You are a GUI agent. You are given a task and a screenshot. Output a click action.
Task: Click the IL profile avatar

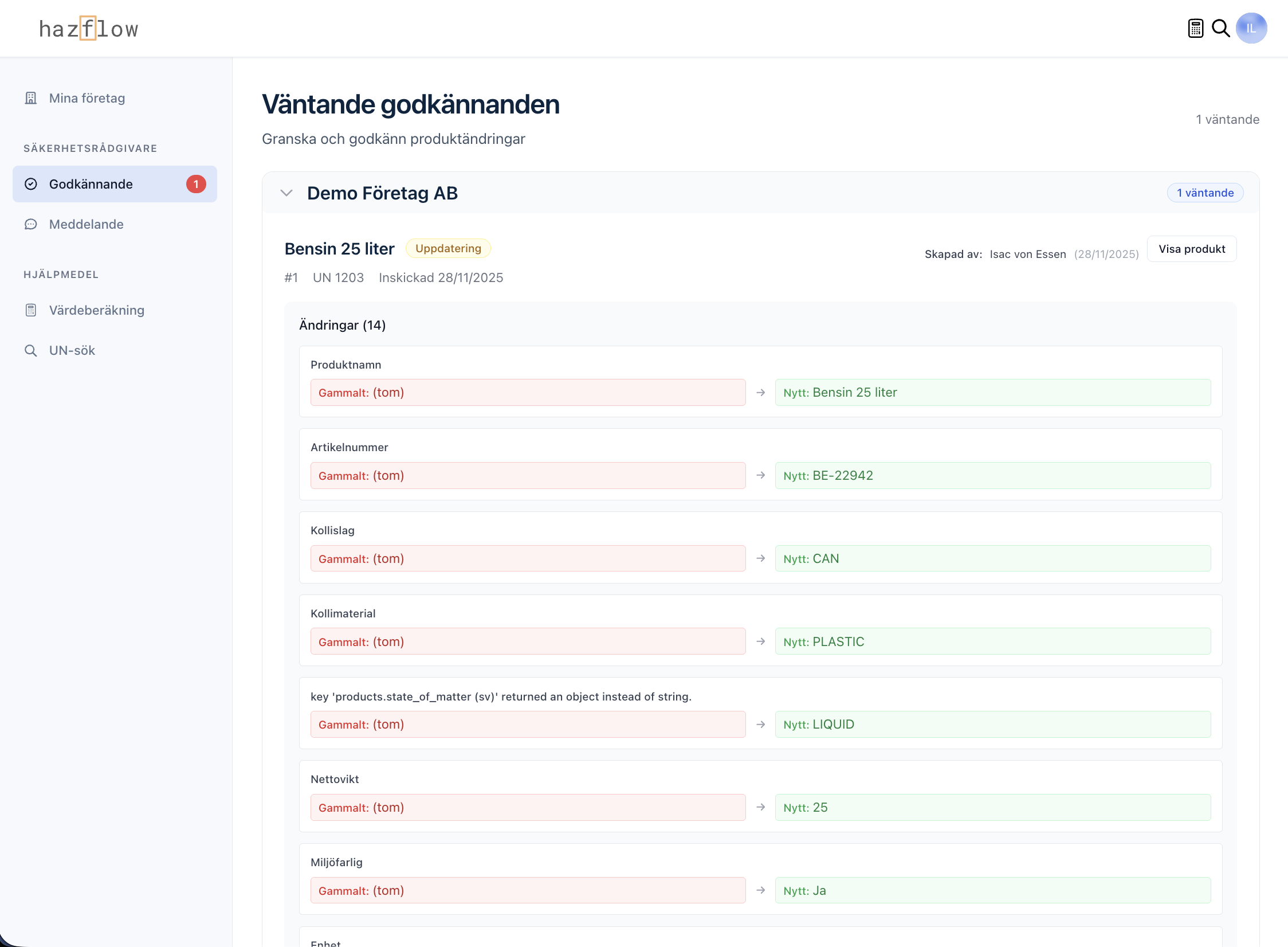point(1252,28)
